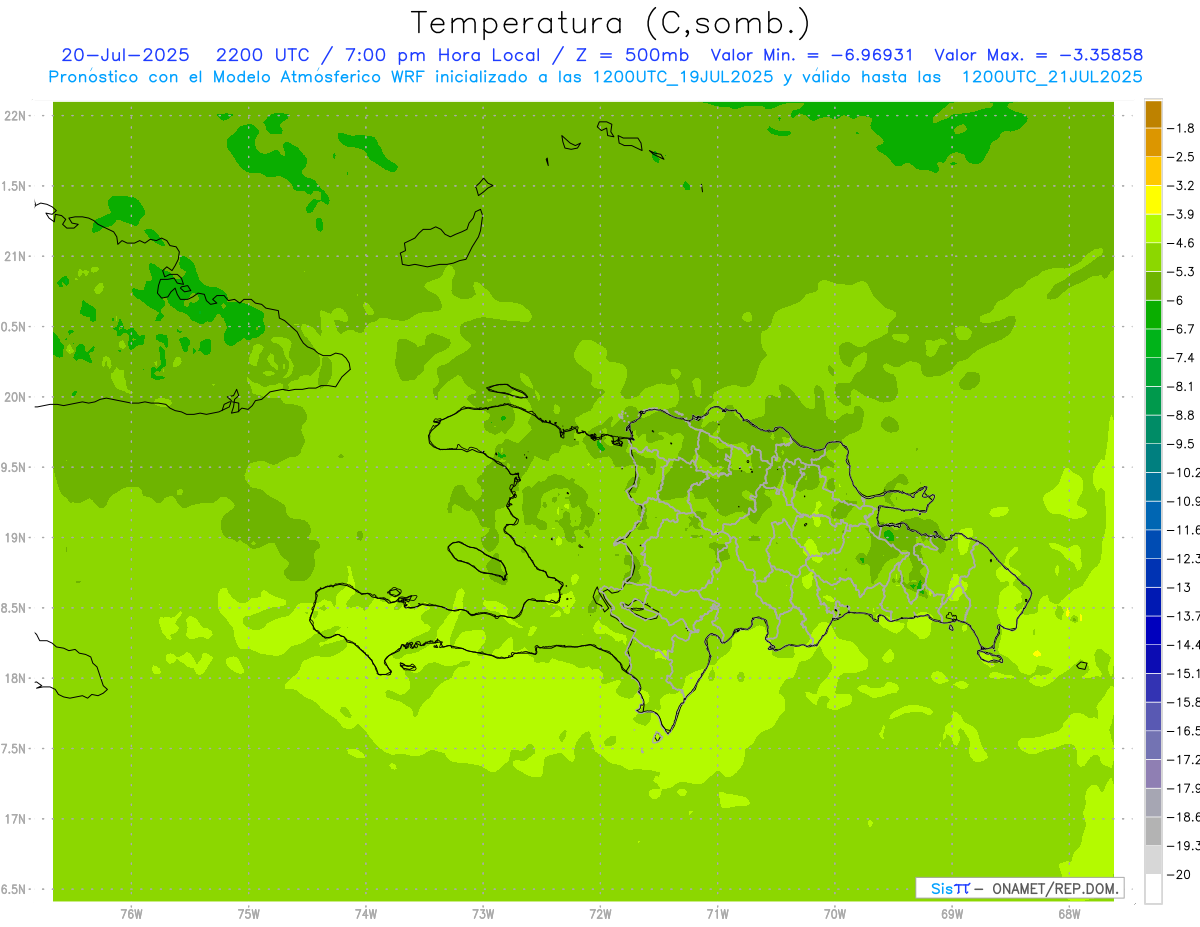Click the '-5.3' colorbar label
Viewport: 1200px width, 927px height.
[1183, 271]
